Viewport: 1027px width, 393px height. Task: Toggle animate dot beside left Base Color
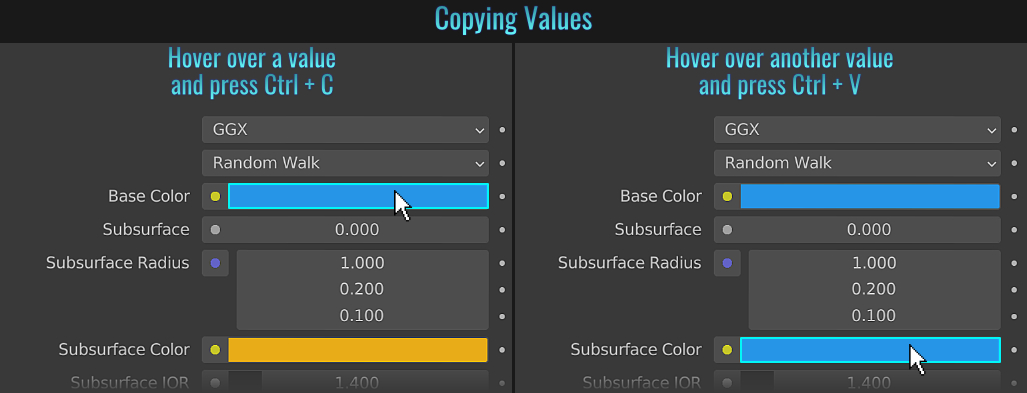(502, 196)
